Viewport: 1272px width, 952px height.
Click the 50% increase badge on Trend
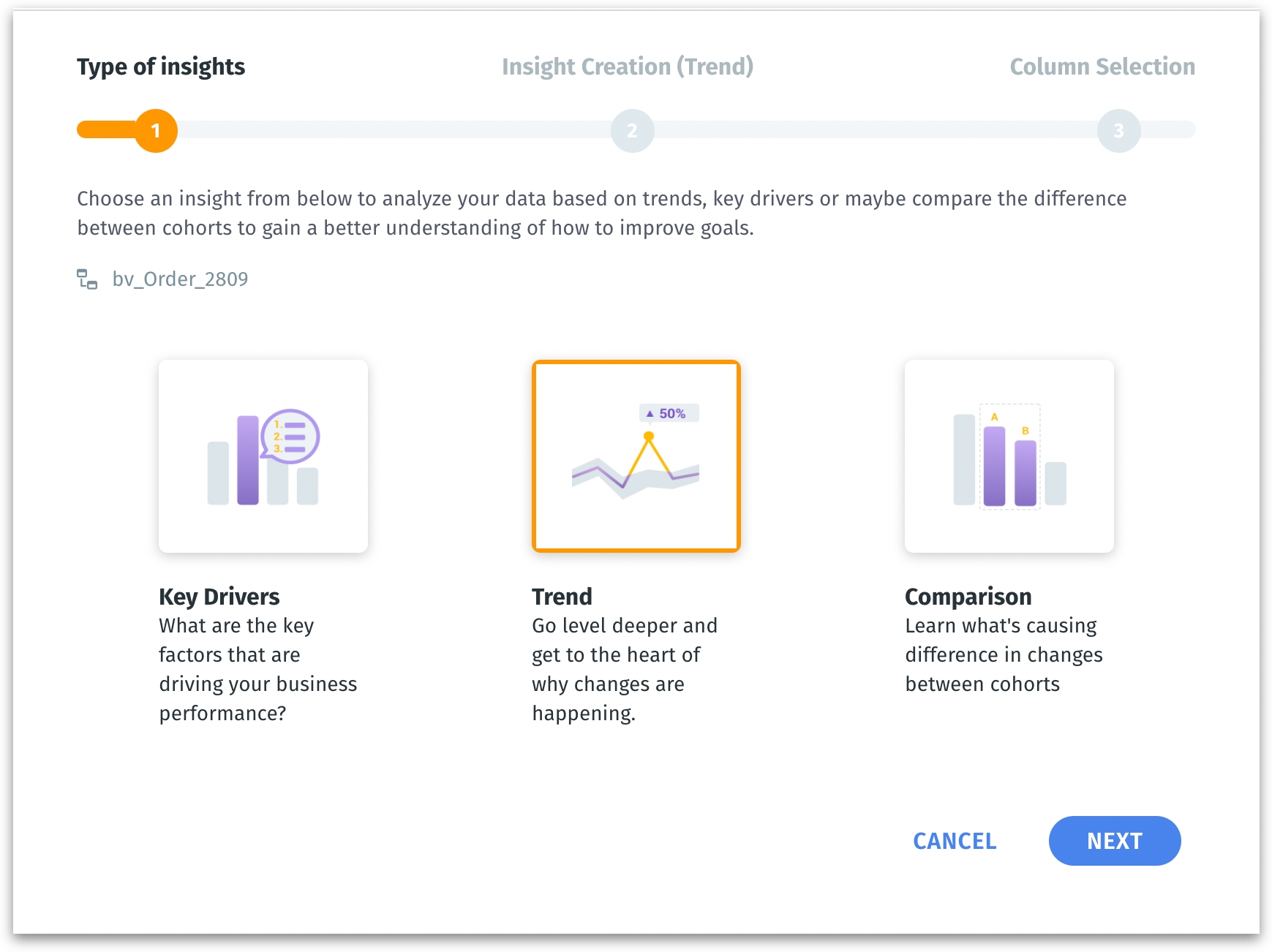[669, 413]
